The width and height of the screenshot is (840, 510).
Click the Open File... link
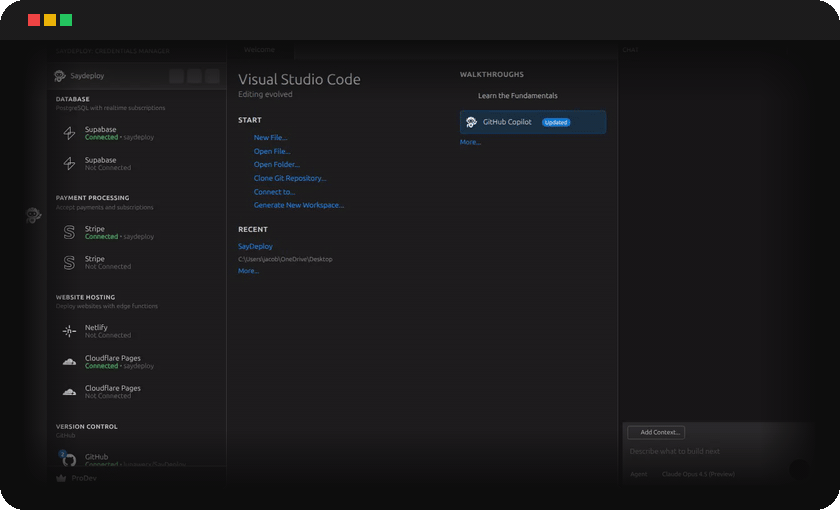click(272, 151)
